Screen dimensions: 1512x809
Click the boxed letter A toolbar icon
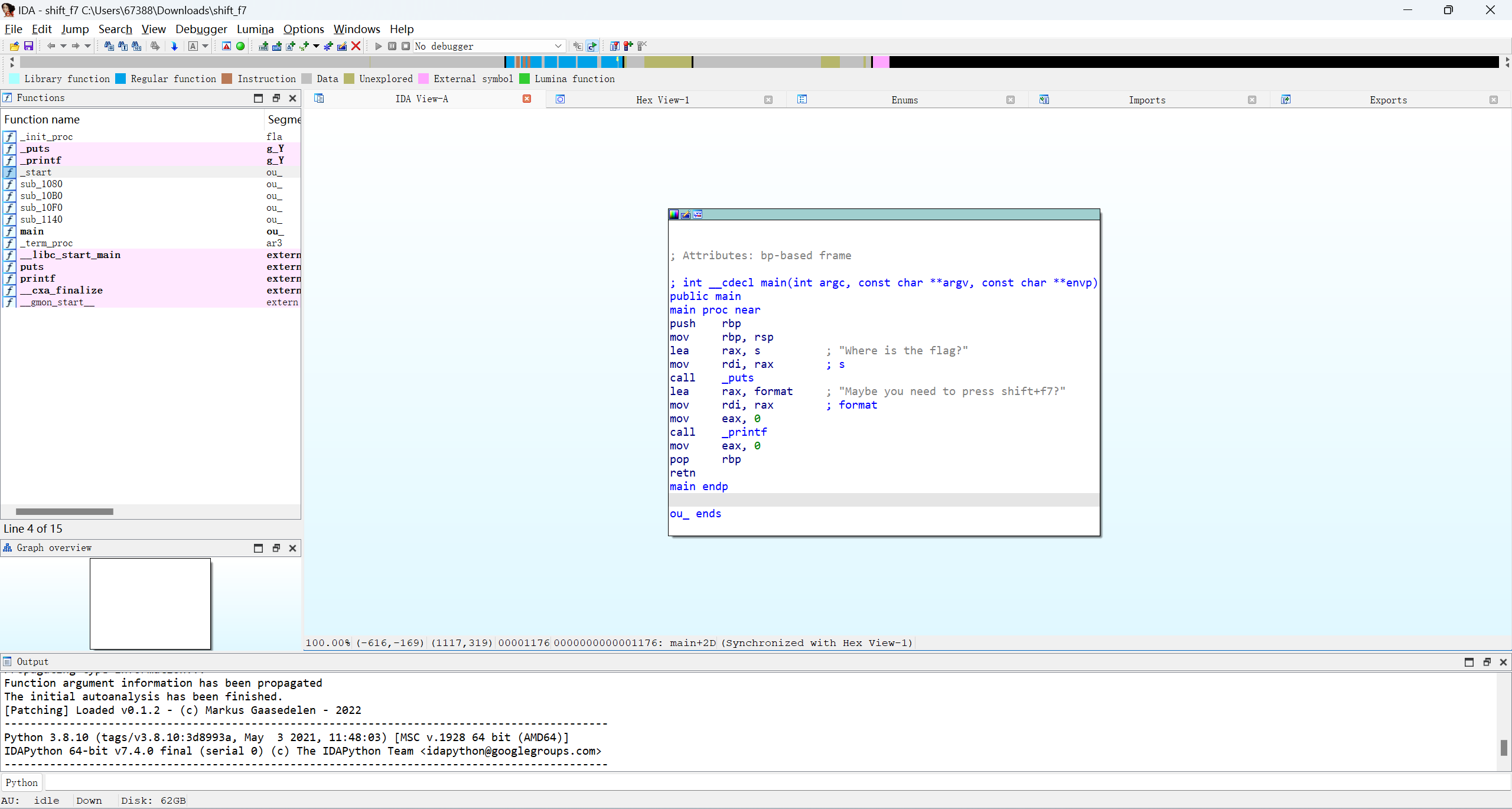point(193,46)
